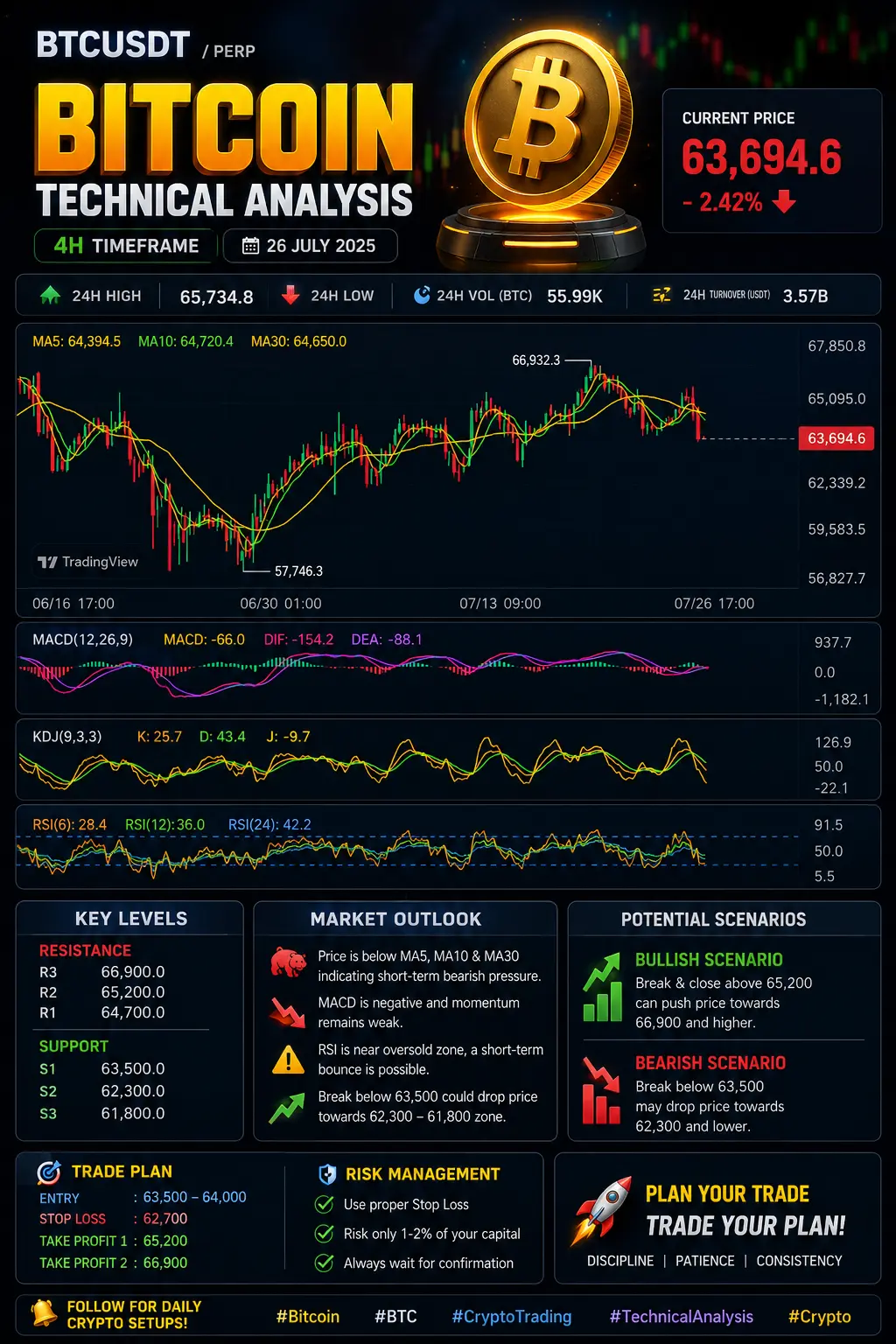The width and height of the screenshot is (896, 1344).
Task: Click the gold Bitcoin coin graphic
Action: [x=549, y=120]
